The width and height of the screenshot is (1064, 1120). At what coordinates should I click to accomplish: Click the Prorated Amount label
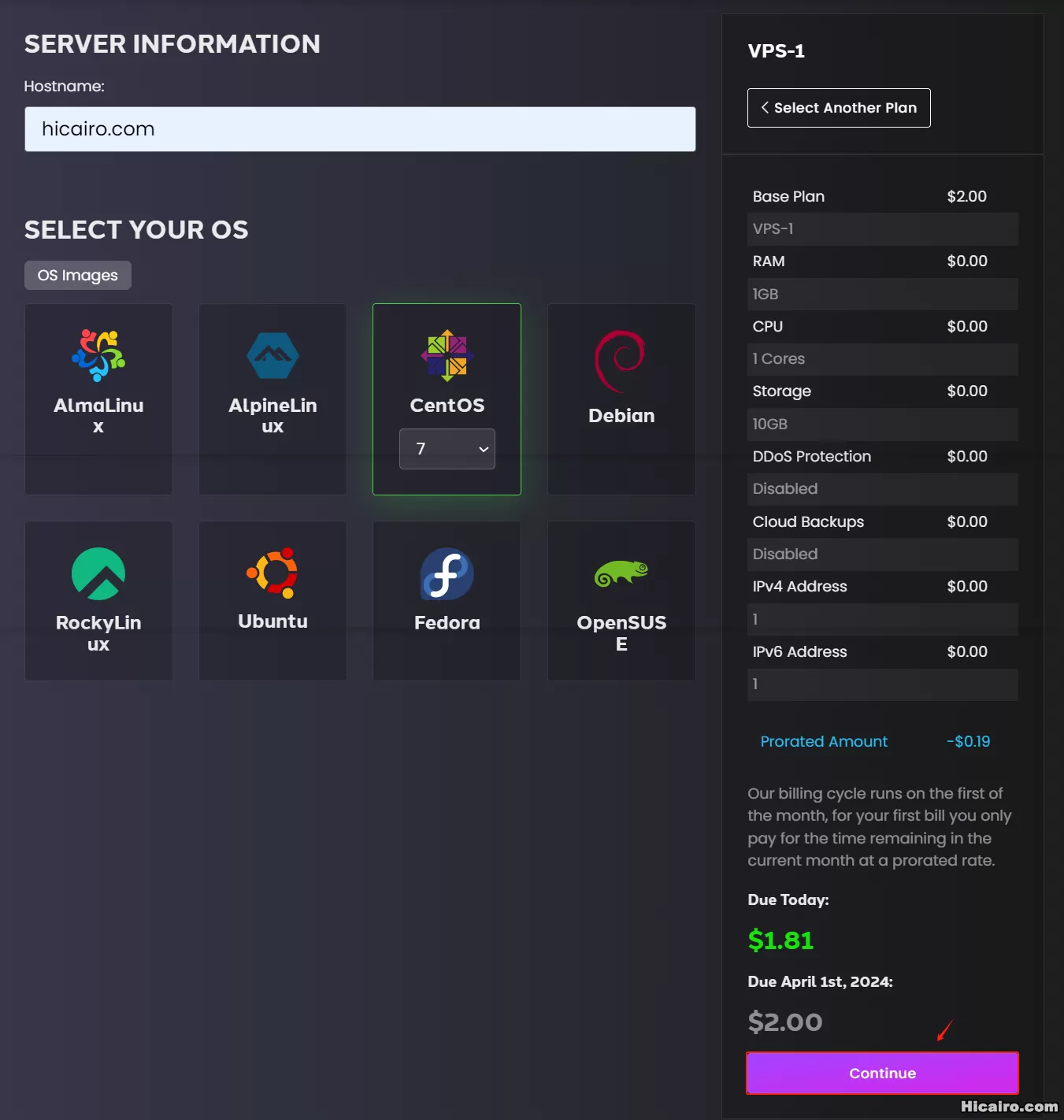[x=824, y=741]
